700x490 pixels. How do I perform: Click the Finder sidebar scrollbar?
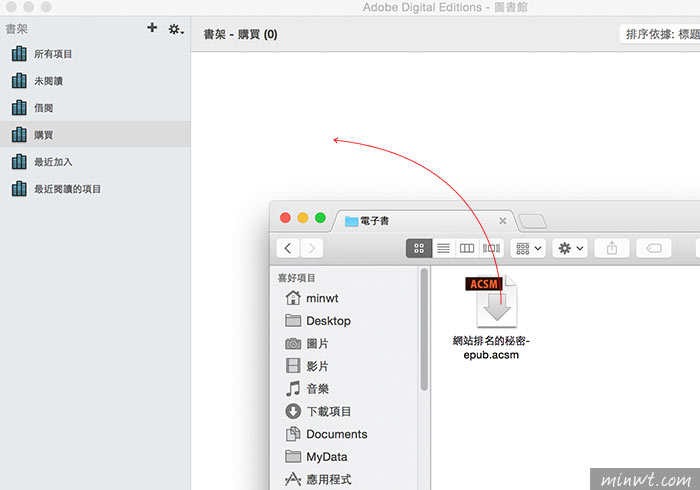click(424, 329)
